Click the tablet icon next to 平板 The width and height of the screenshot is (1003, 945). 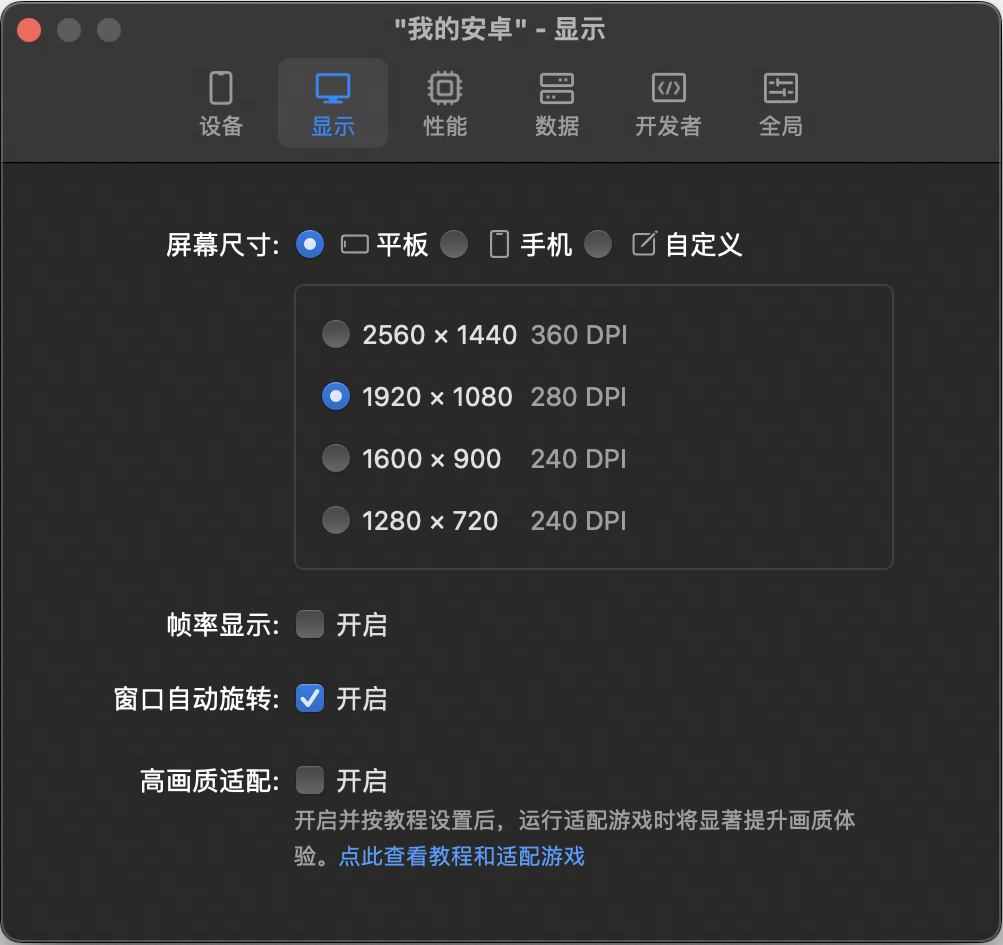(355, 245)
